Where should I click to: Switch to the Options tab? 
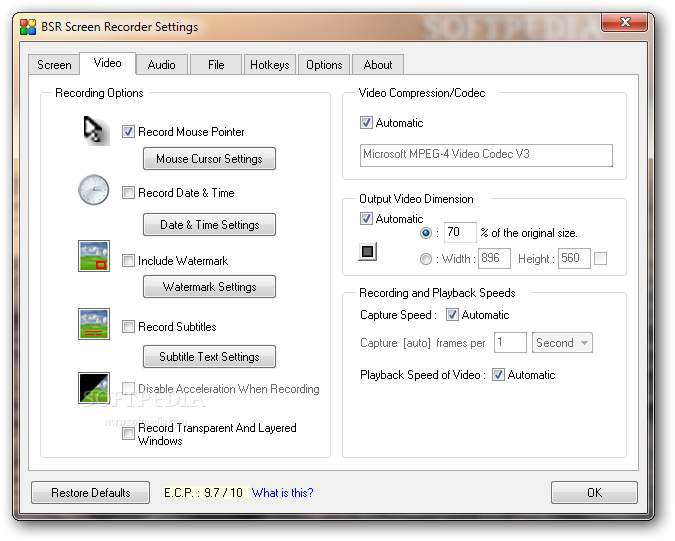[x=324, y=65]
